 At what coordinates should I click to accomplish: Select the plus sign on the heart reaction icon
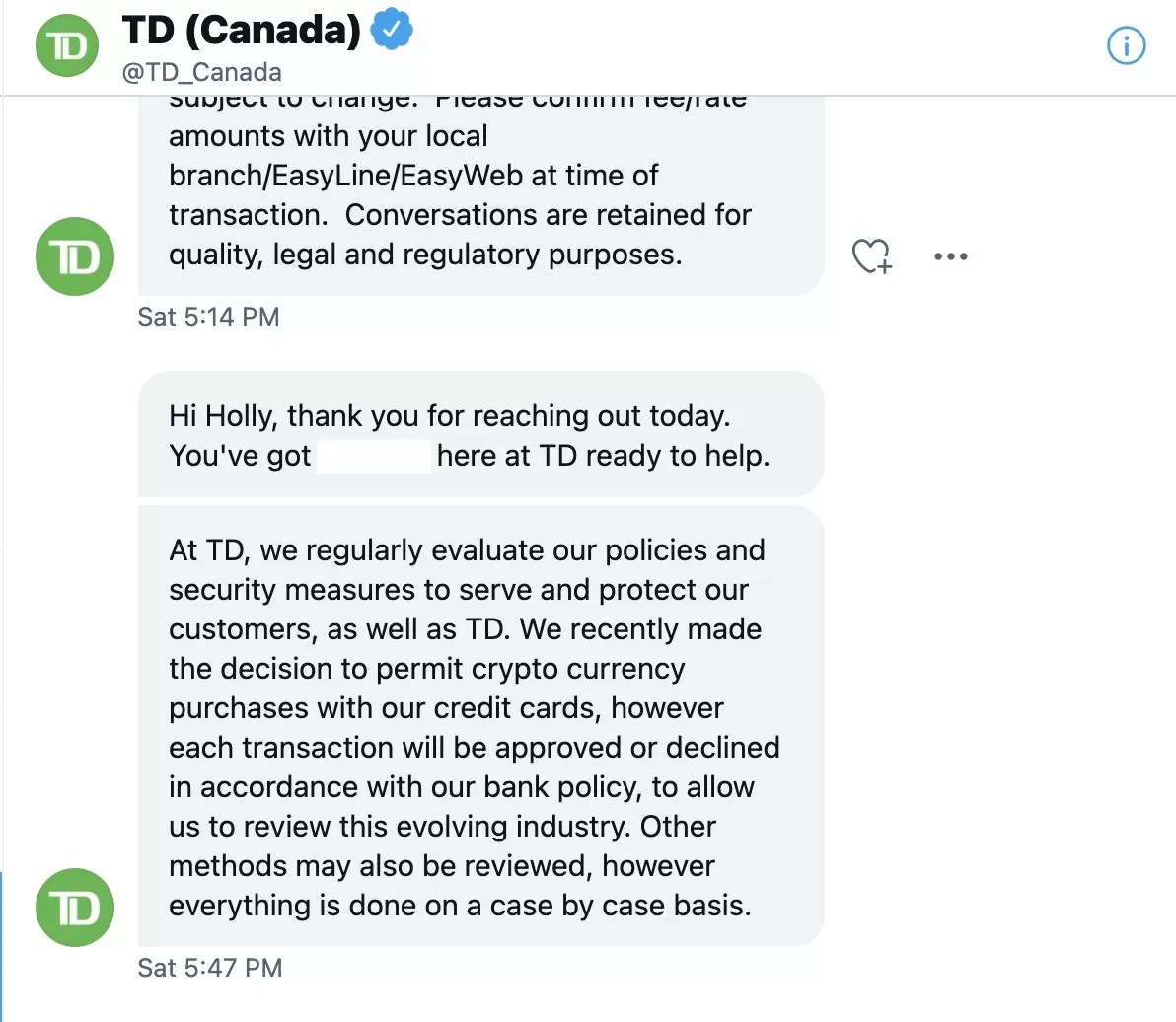click(885, 267)
